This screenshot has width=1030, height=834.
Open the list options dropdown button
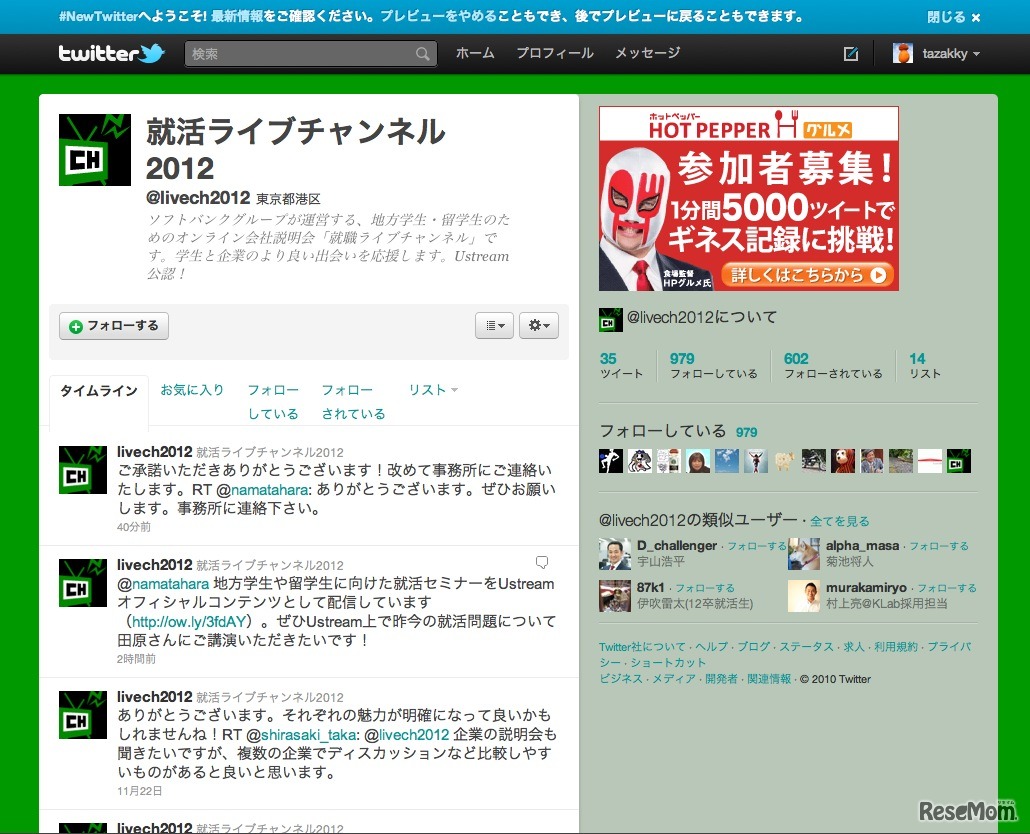[x=495, y=325]
